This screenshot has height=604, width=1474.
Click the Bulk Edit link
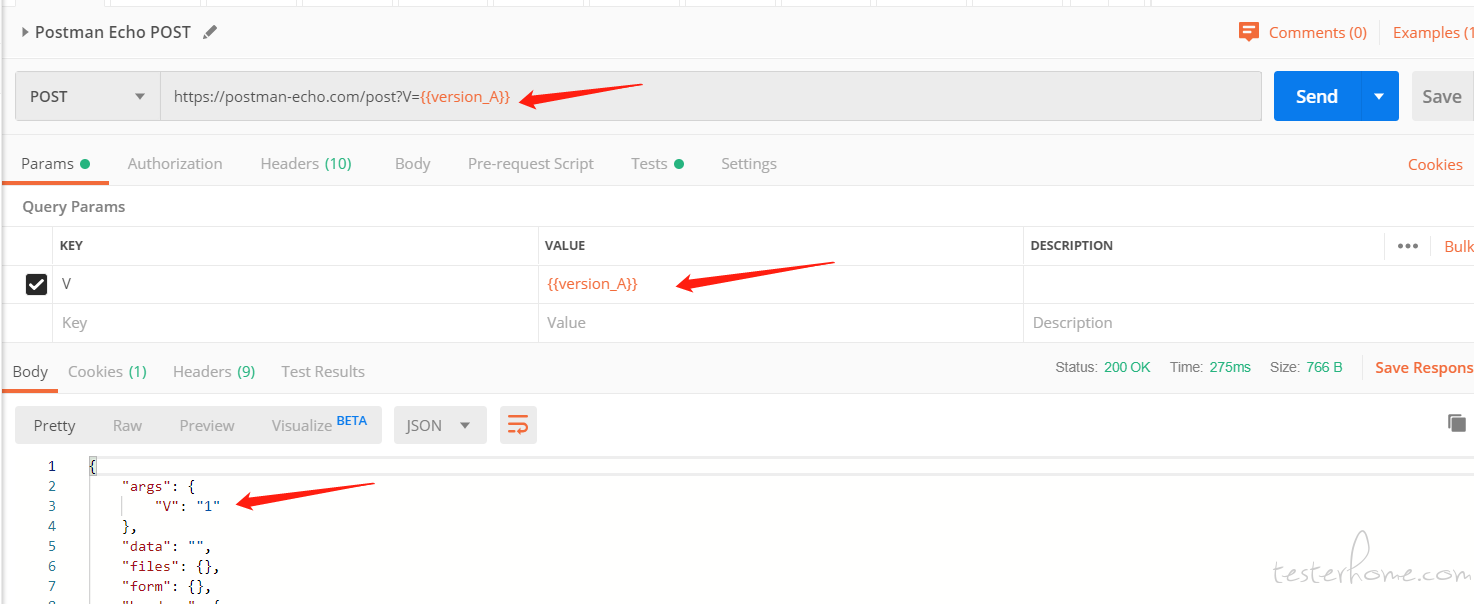pyautogui.click(x=1459, y=246)
